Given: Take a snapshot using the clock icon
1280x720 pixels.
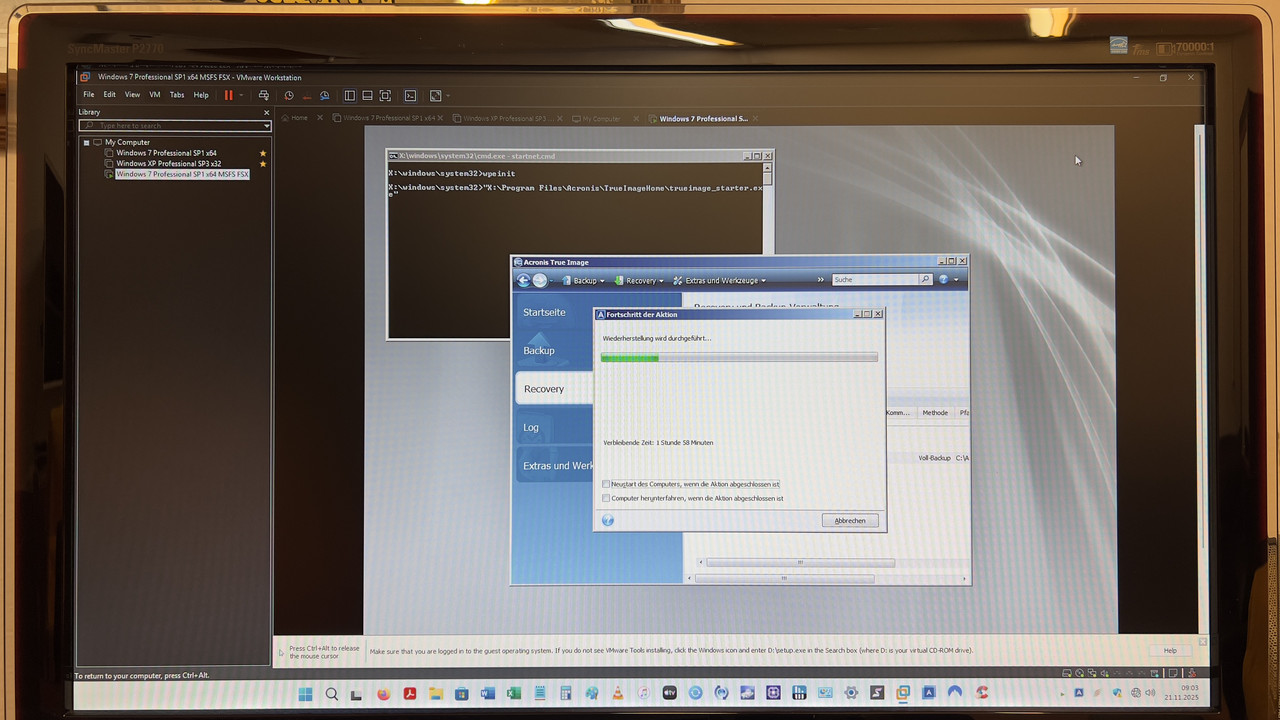Looking at the screenshot, I should point(289,95).
